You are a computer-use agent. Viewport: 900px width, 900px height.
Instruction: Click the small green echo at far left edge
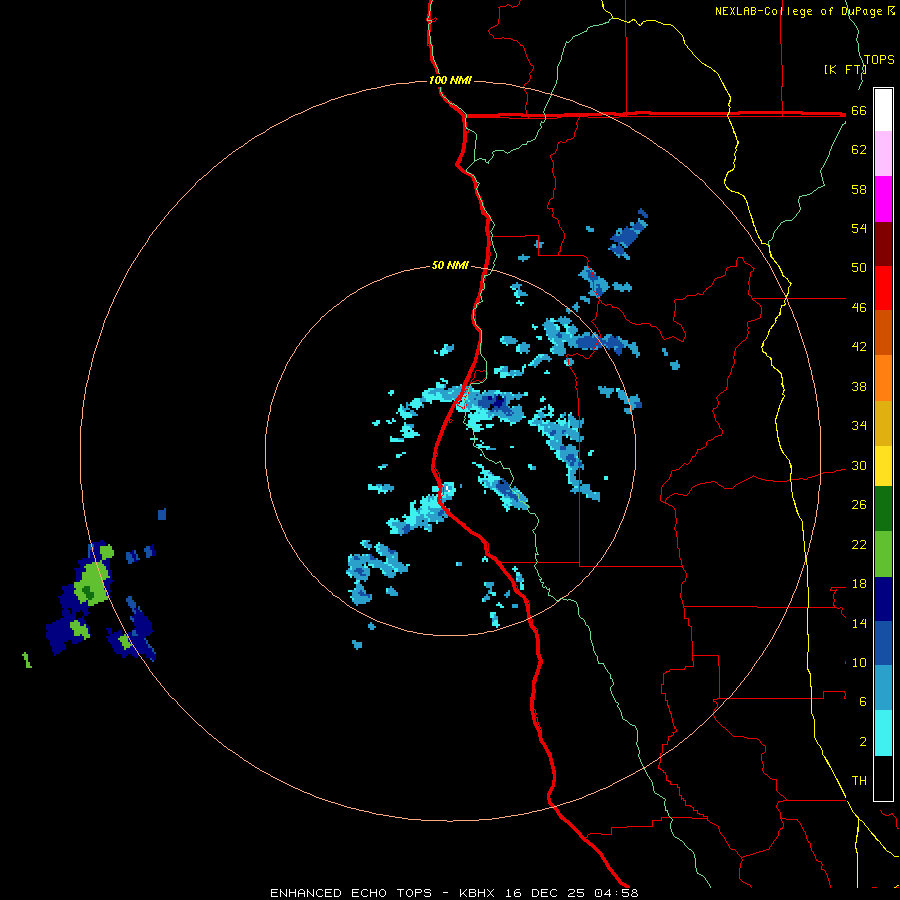(x=27, y=660)
